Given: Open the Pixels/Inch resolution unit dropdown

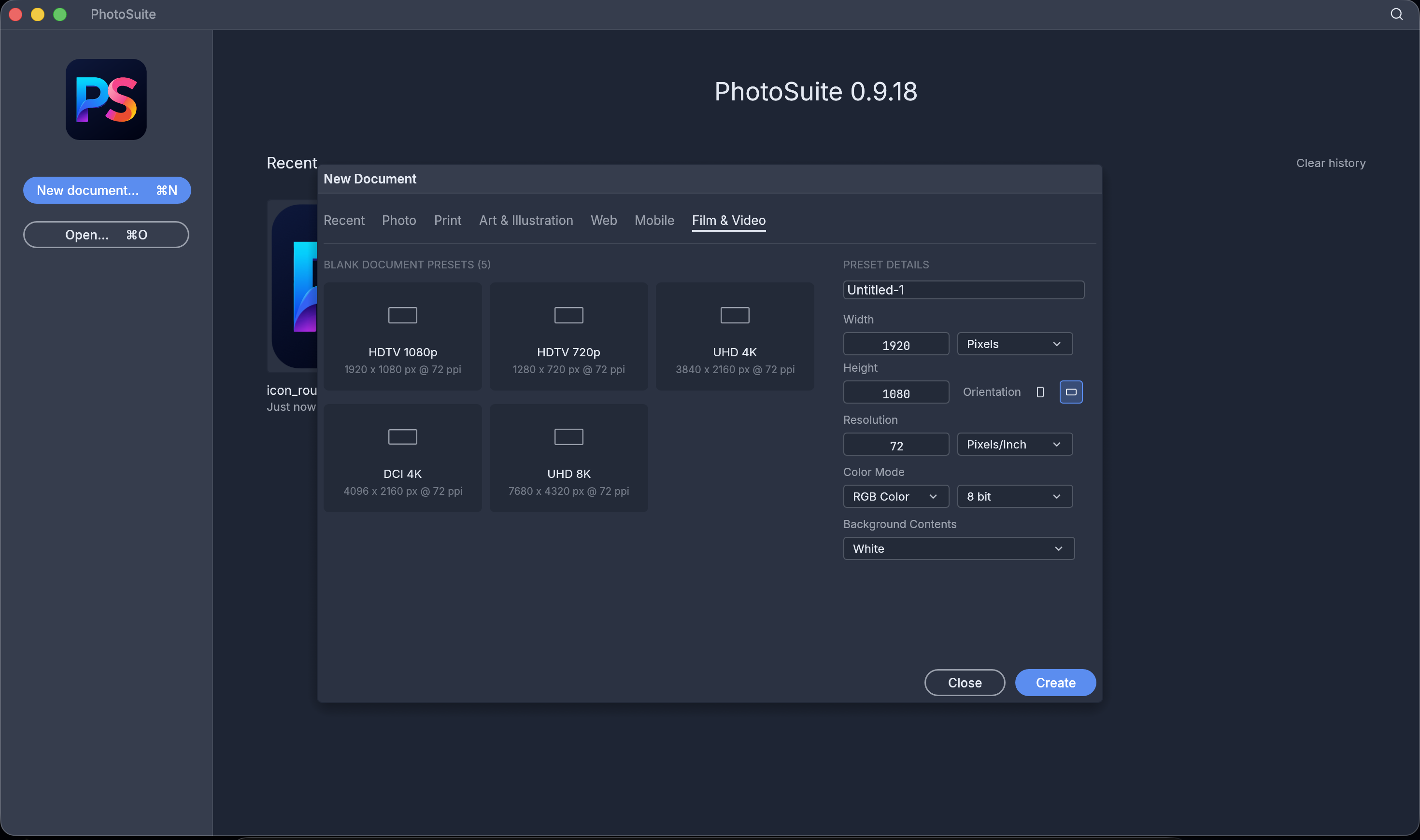Looking at the screenshot, I should click(1015, 444).
